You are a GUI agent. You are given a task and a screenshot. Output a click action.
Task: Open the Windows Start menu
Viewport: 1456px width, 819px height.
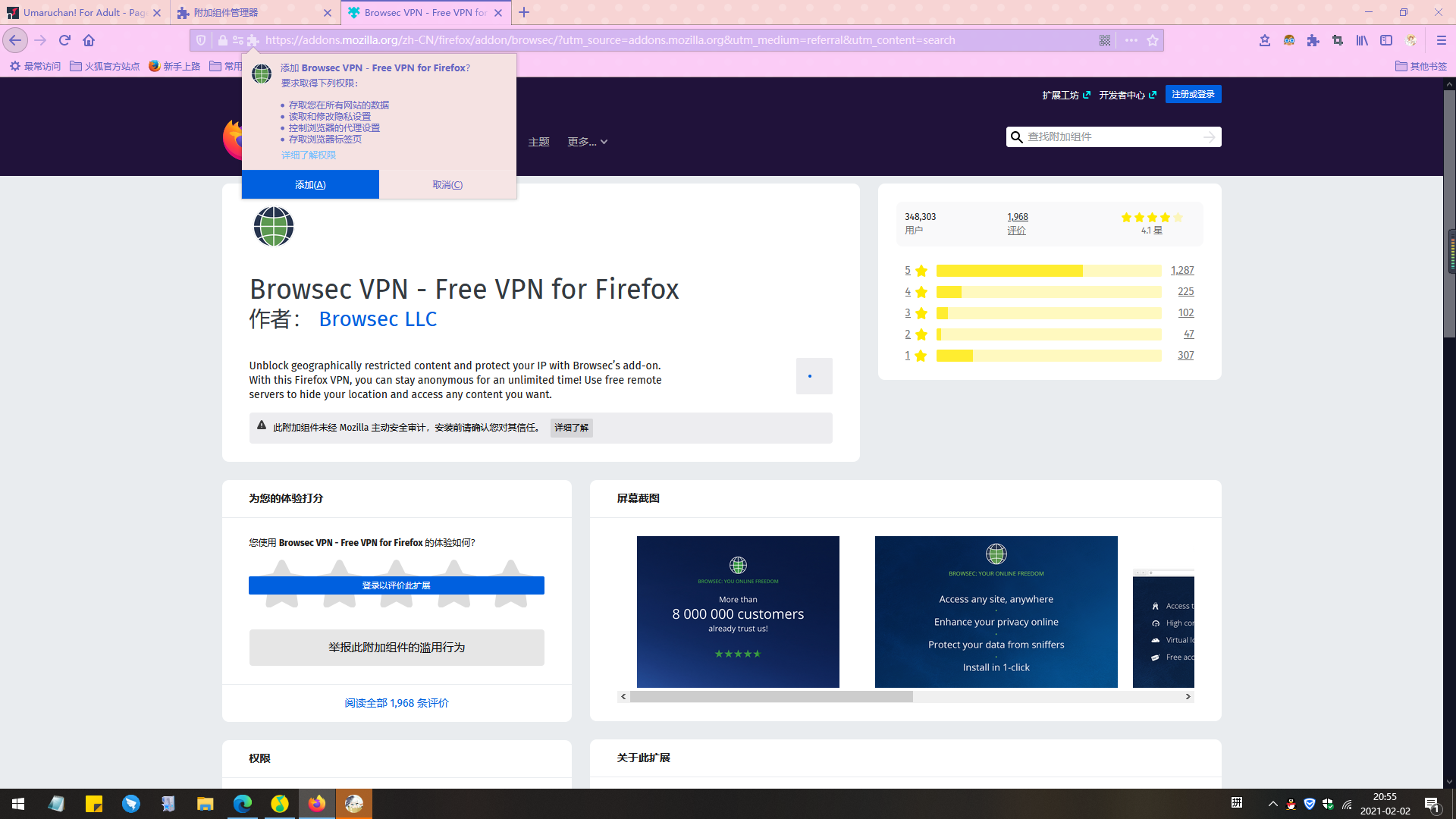(x=18, y=804)
